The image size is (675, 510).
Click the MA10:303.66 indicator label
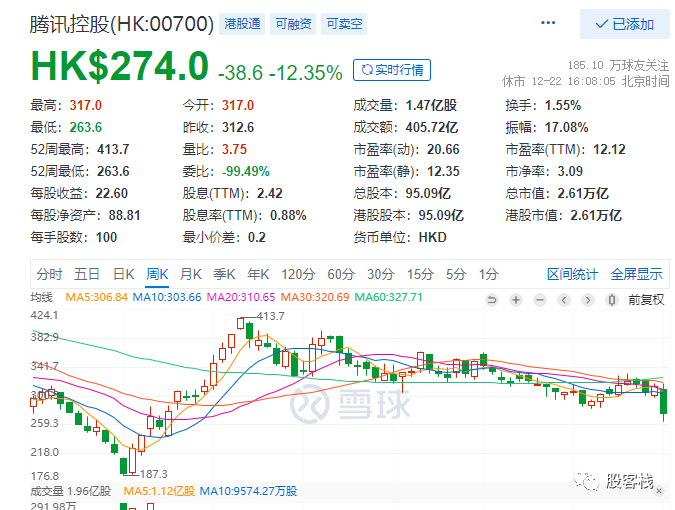coord(167,297)
